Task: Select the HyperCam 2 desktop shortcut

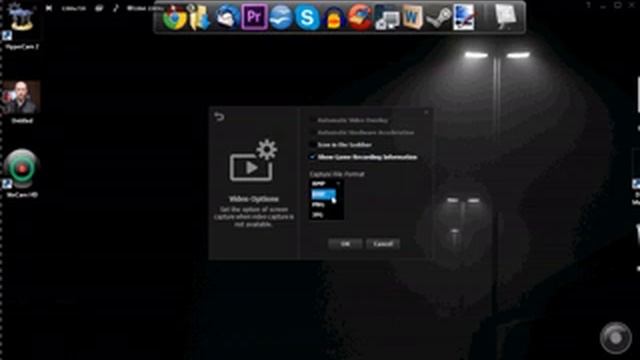Action: pyautogui.click(x=21, y=27)
